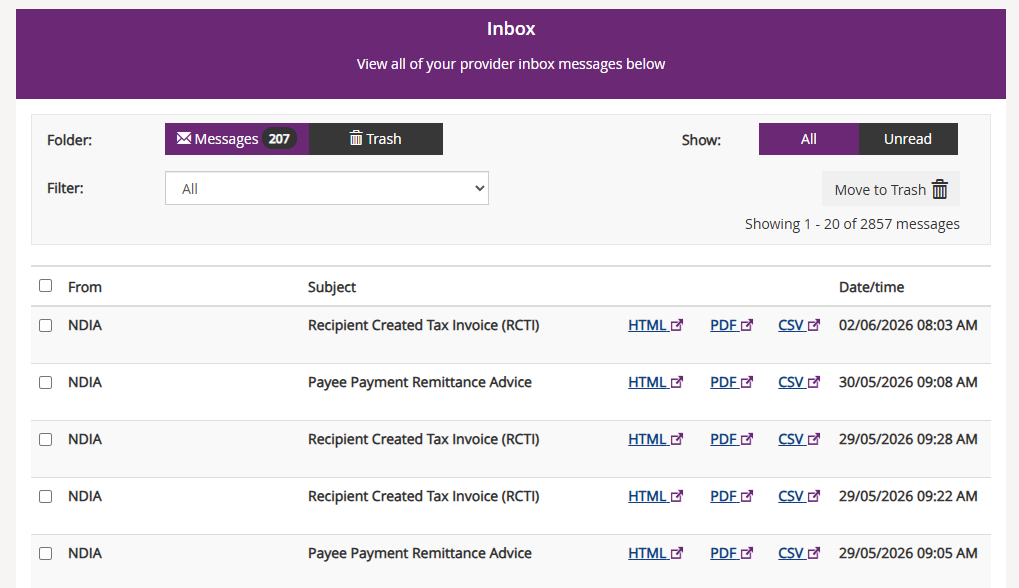
Task: Click 'Showing 1 - 20 of 2857 messages' text
Action: coord(852,224)
